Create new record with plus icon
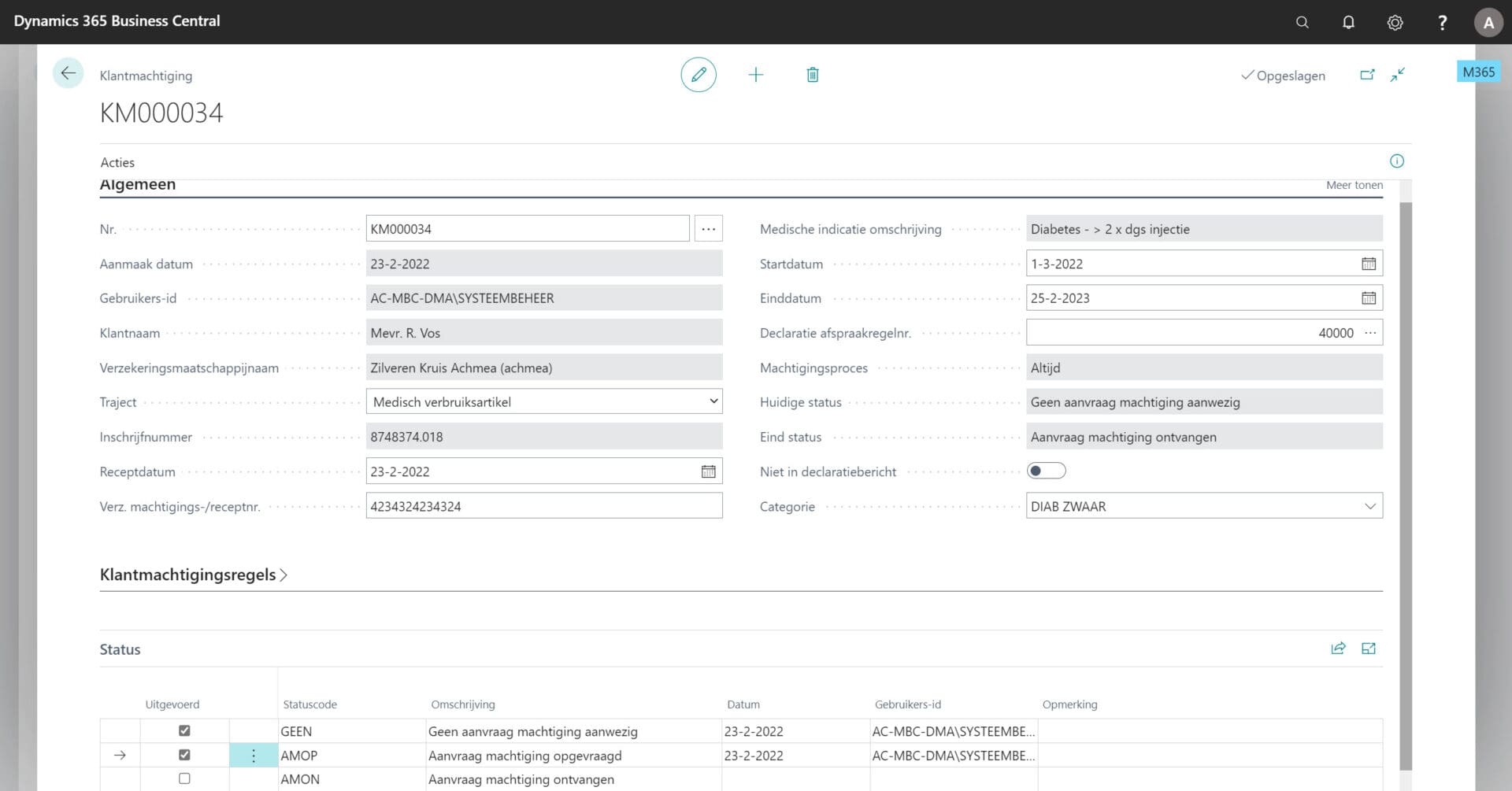Viewport: 1512px width, 791px height. pyautogui.click(x=756, y=75)
